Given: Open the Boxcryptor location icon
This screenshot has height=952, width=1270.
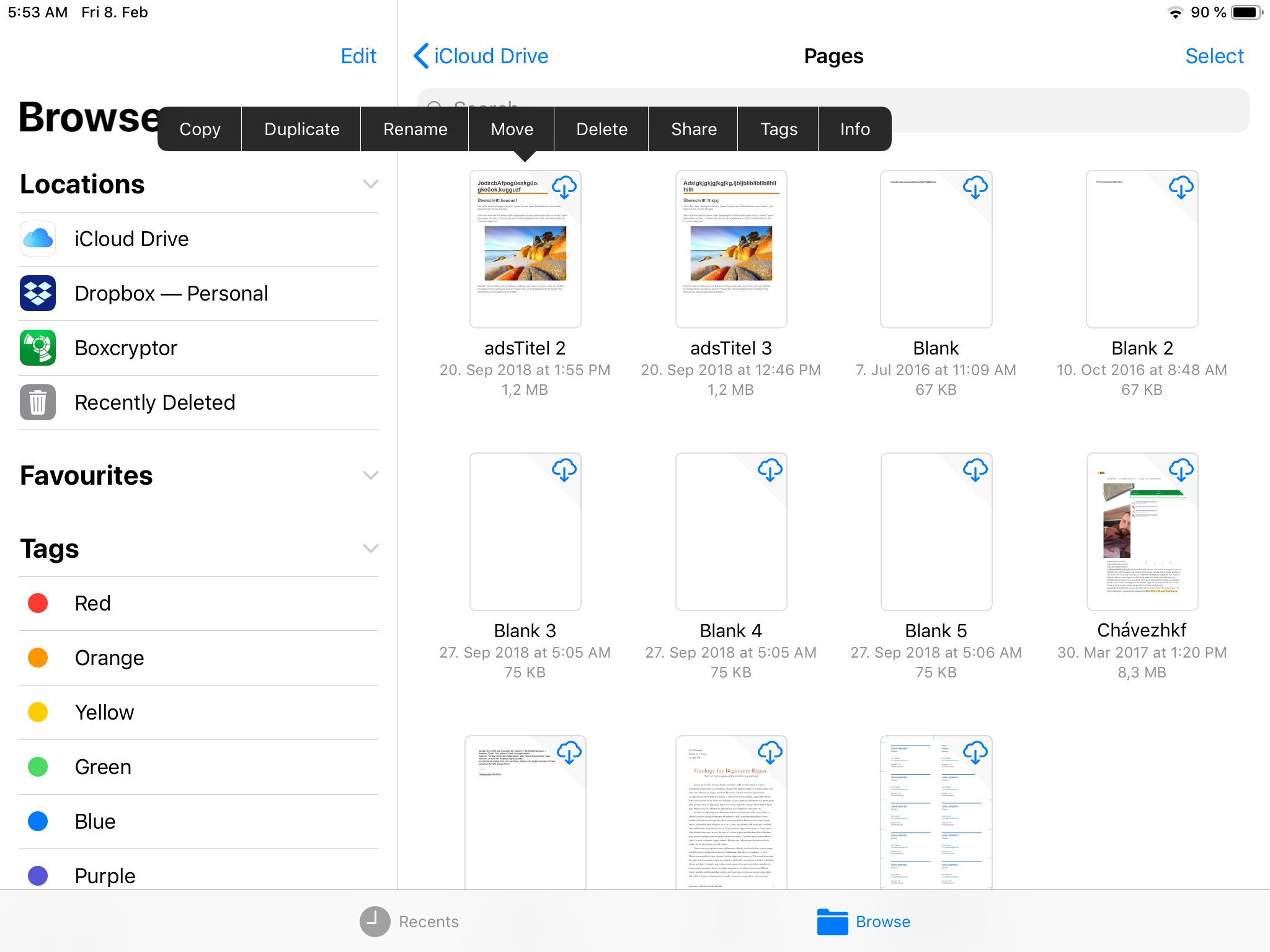Looking at the screenshot, I should click(38, 348).
